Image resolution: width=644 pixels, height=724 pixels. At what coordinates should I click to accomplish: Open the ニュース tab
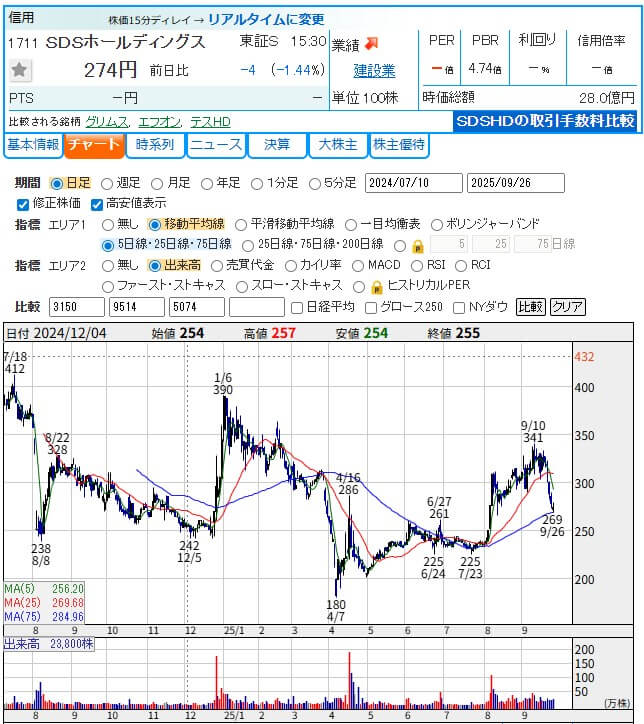216,145
